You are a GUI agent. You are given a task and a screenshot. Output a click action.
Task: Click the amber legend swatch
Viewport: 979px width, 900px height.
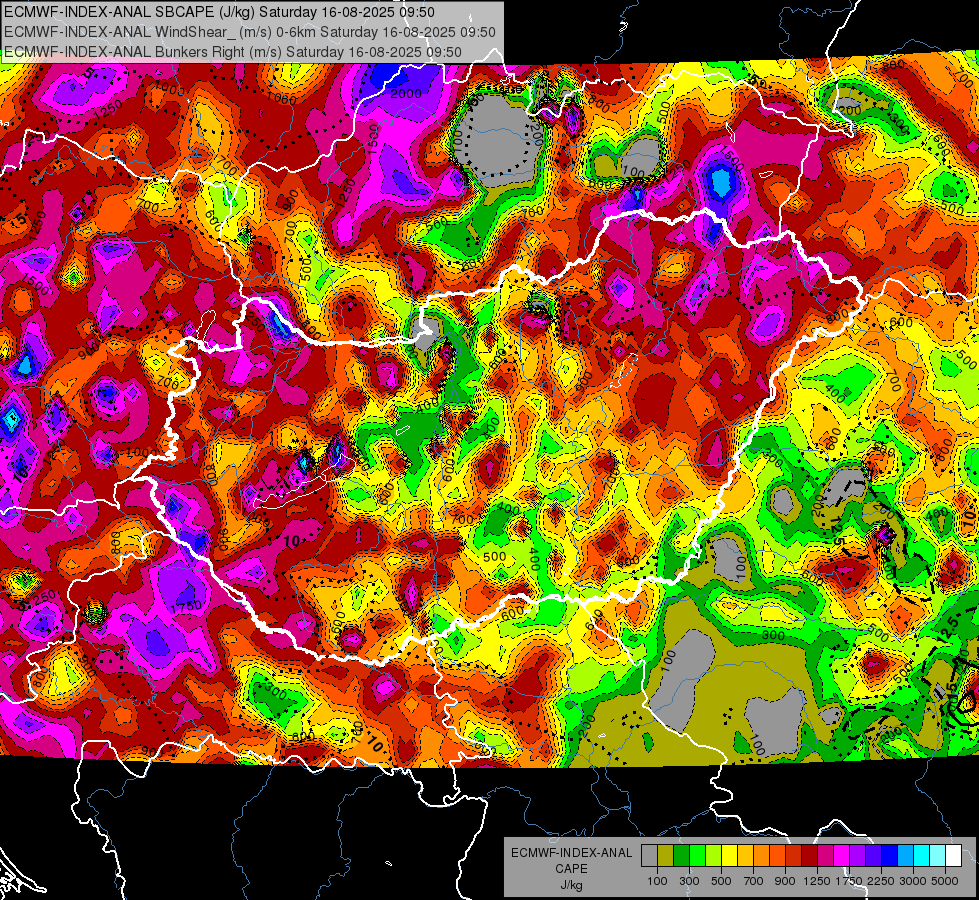pos(745,856)
